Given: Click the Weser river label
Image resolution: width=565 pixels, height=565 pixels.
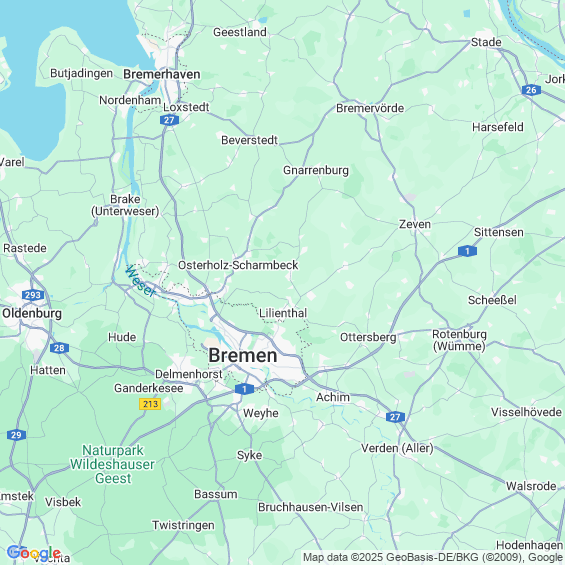Looking at the screenshot, I should [x=140, y=281].
